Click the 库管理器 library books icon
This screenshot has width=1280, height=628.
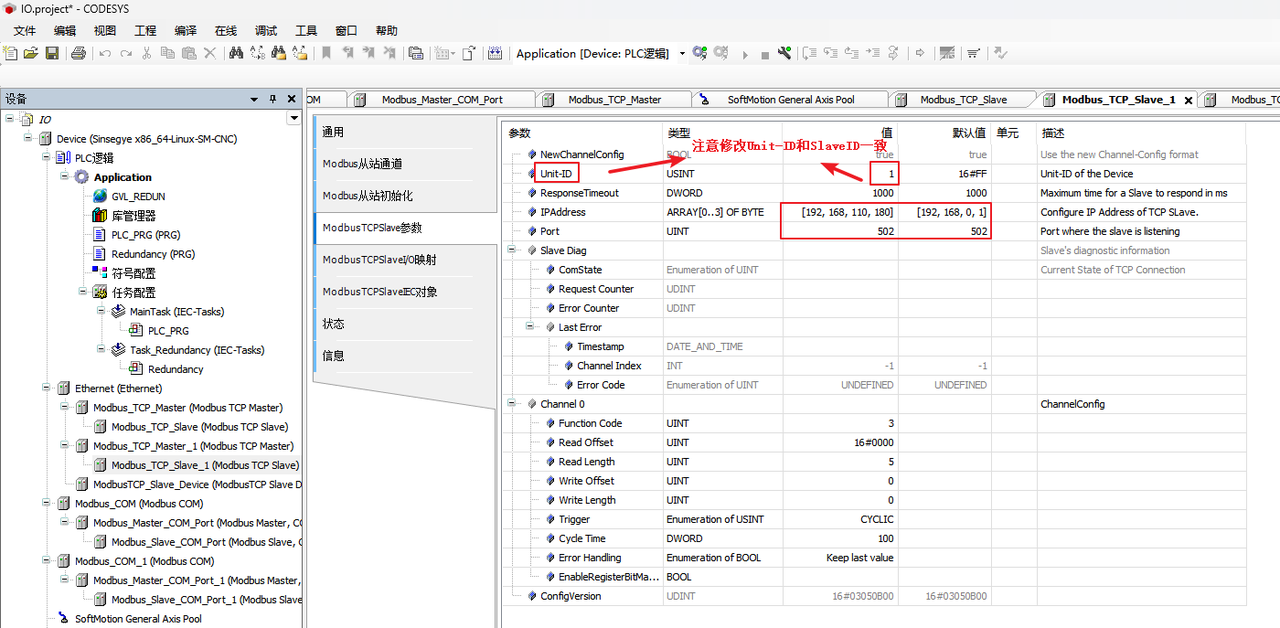coord(100,215)
